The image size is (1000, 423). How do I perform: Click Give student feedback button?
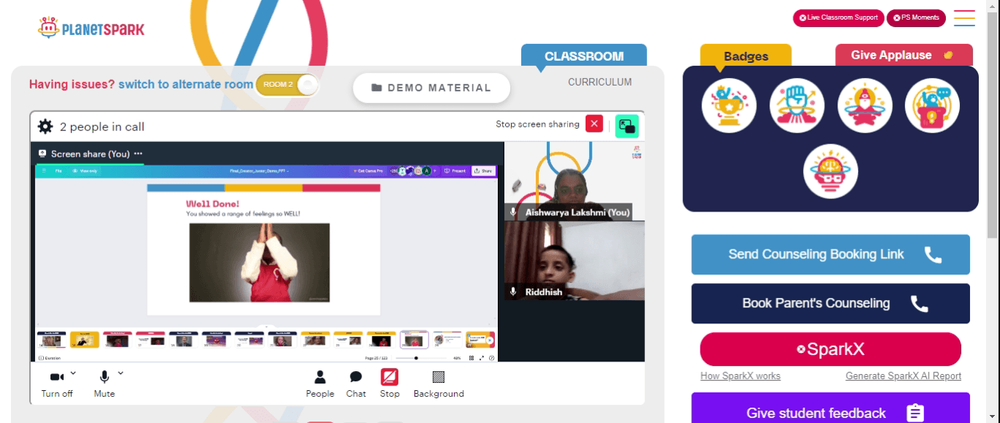click(x=830, y=409)
